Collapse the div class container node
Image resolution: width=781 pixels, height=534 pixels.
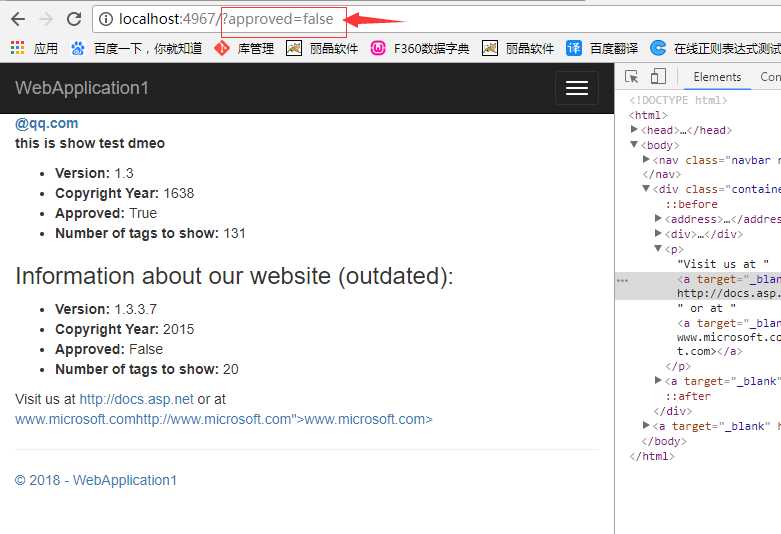tap(646, 188)
